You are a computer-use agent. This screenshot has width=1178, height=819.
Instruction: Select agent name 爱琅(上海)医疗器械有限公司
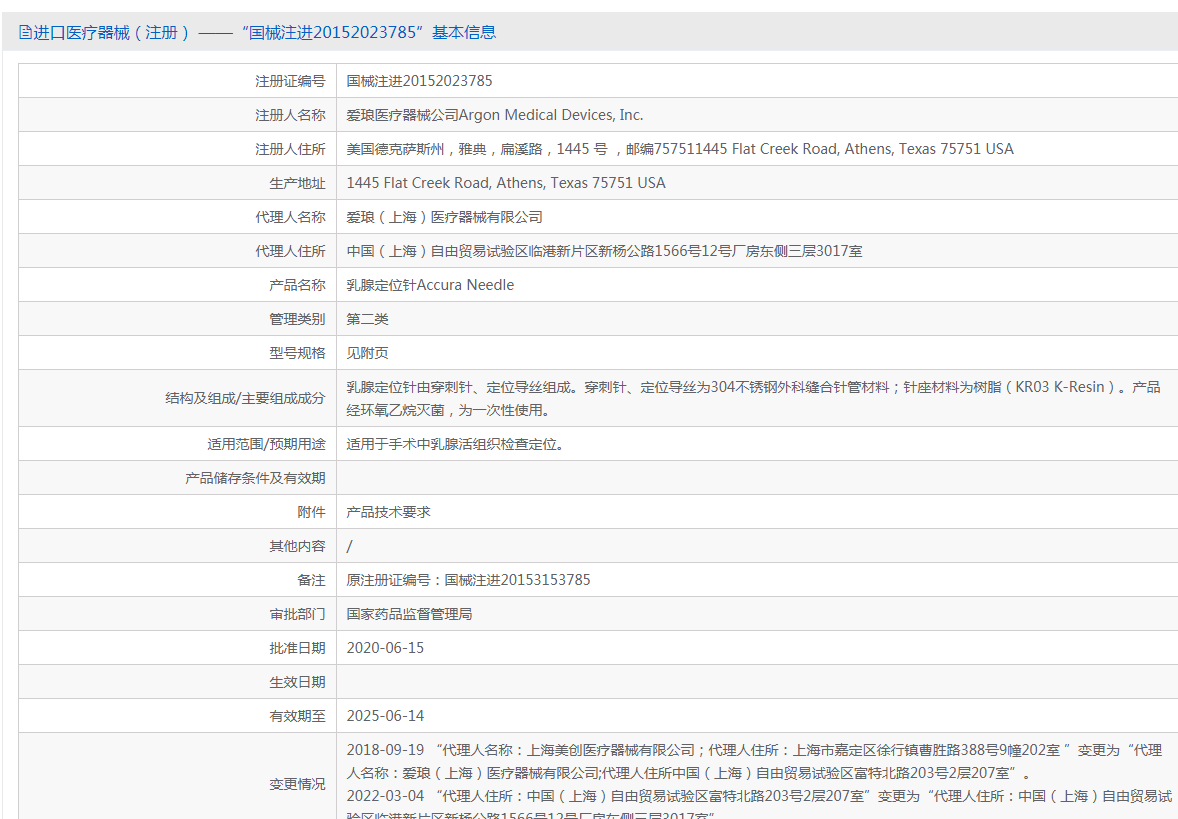(444, 217)
